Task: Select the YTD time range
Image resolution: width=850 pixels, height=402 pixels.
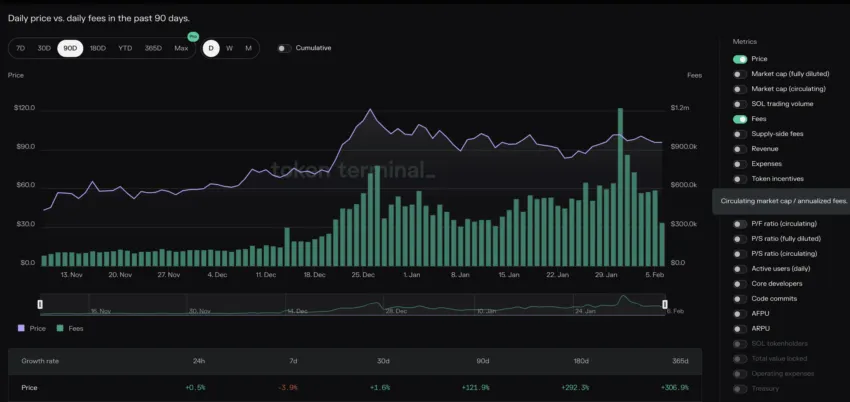Action: click(125, 48)
